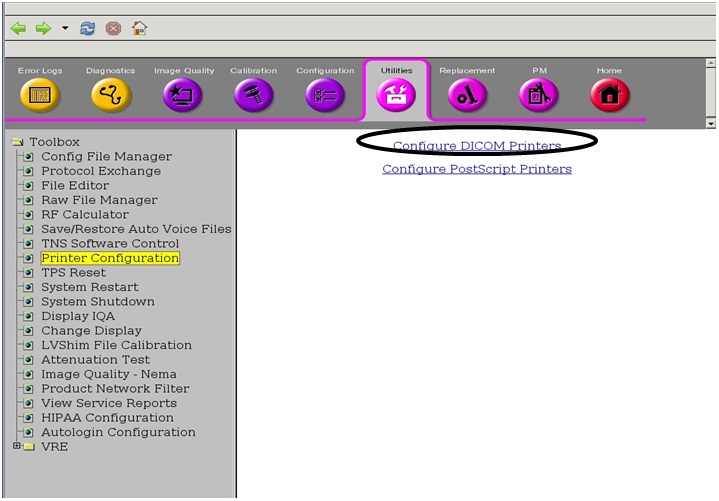Open the navigation history dropdown arrow
This screenshot has width=719, height=501.
click(65, 28)
